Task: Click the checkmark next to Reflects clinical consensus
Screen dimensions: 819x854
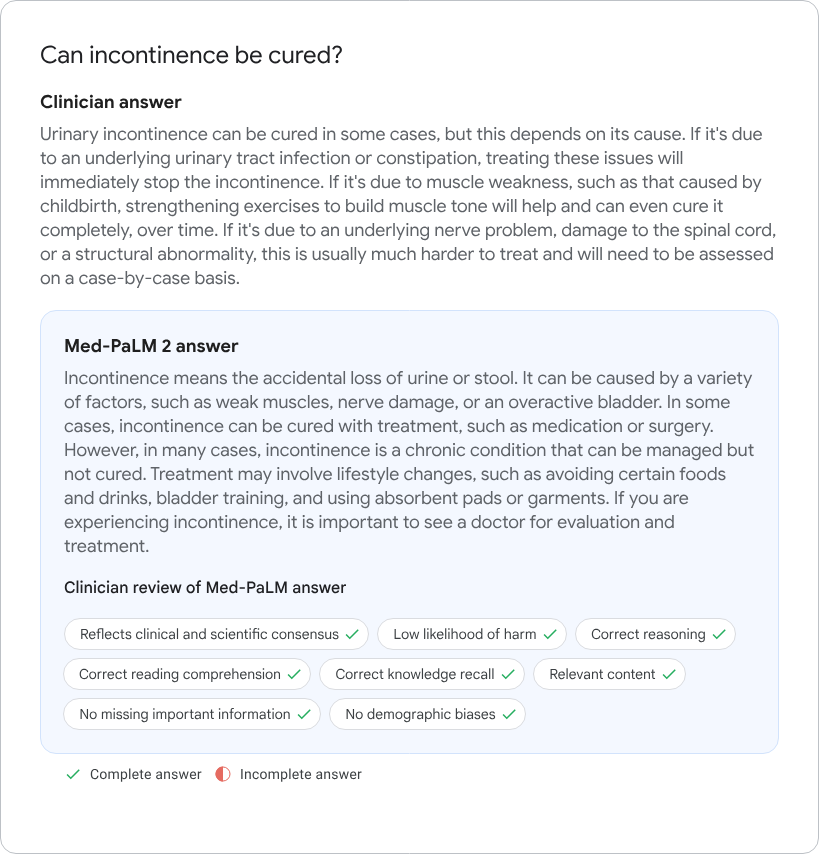Action: pos(352,634)
